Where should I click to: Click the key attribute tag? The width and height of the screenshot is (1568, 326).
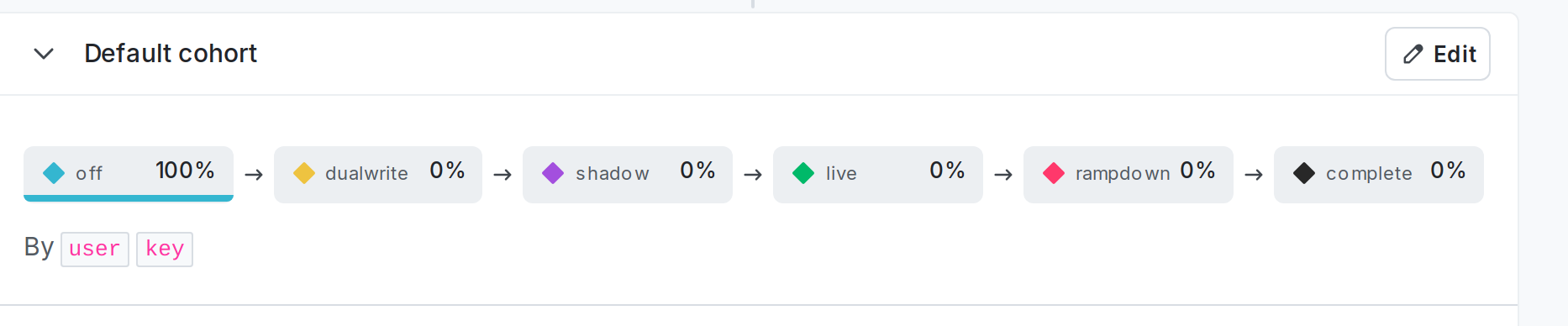165,250
